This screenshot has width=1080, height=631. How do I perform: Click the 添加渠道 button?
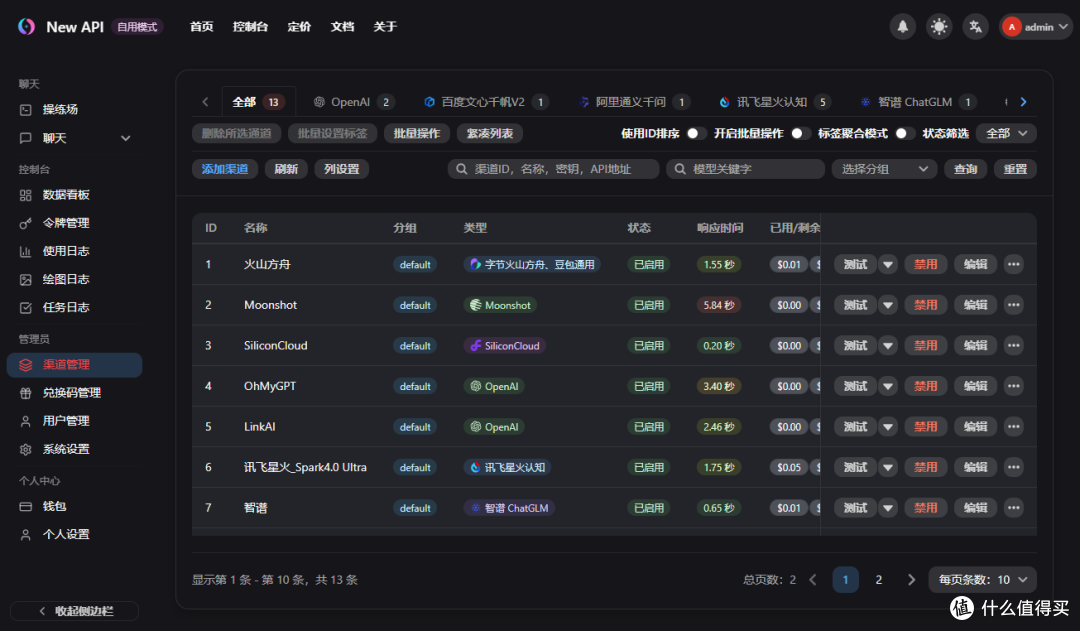click(x=225, y=169)
